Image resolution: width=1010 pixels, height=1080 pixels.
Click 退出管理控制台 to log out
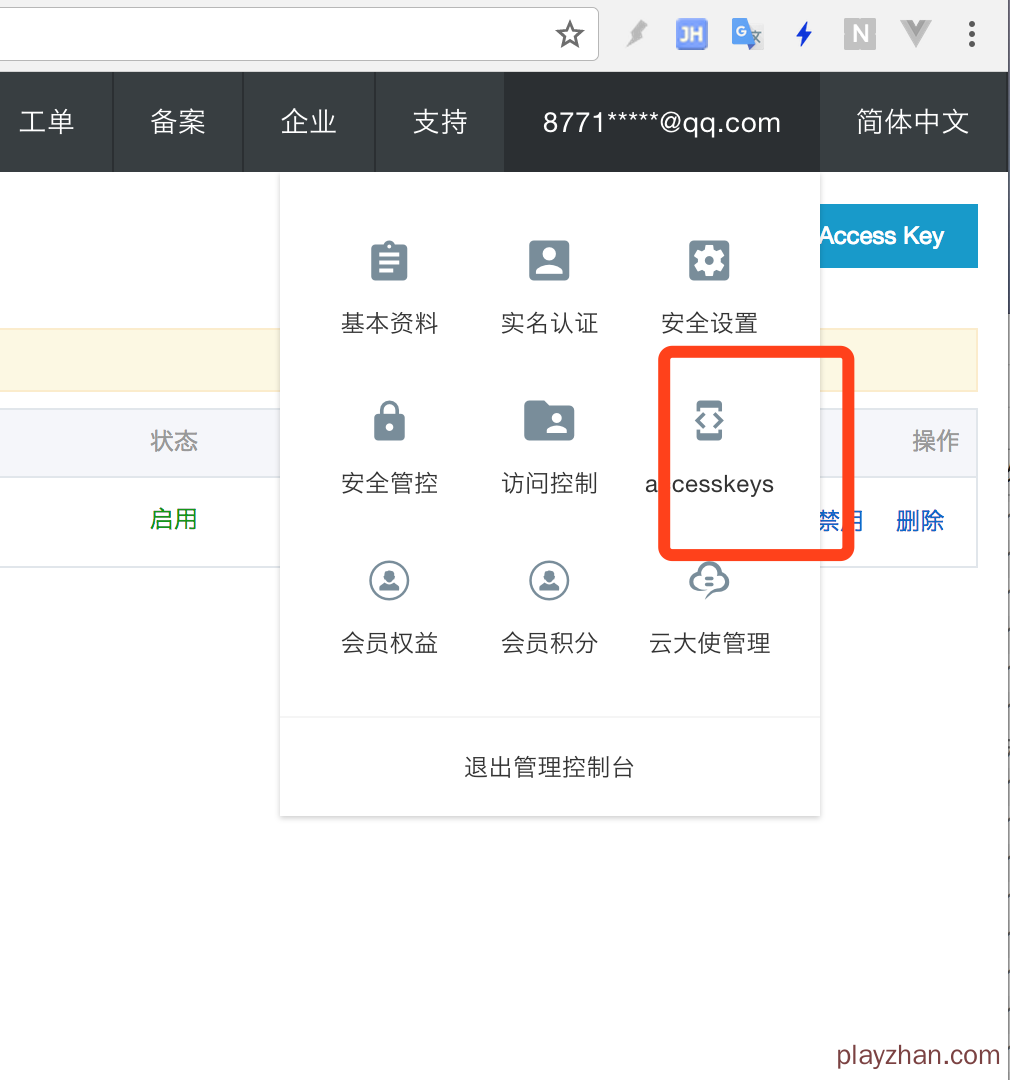(x=549, y=767)
